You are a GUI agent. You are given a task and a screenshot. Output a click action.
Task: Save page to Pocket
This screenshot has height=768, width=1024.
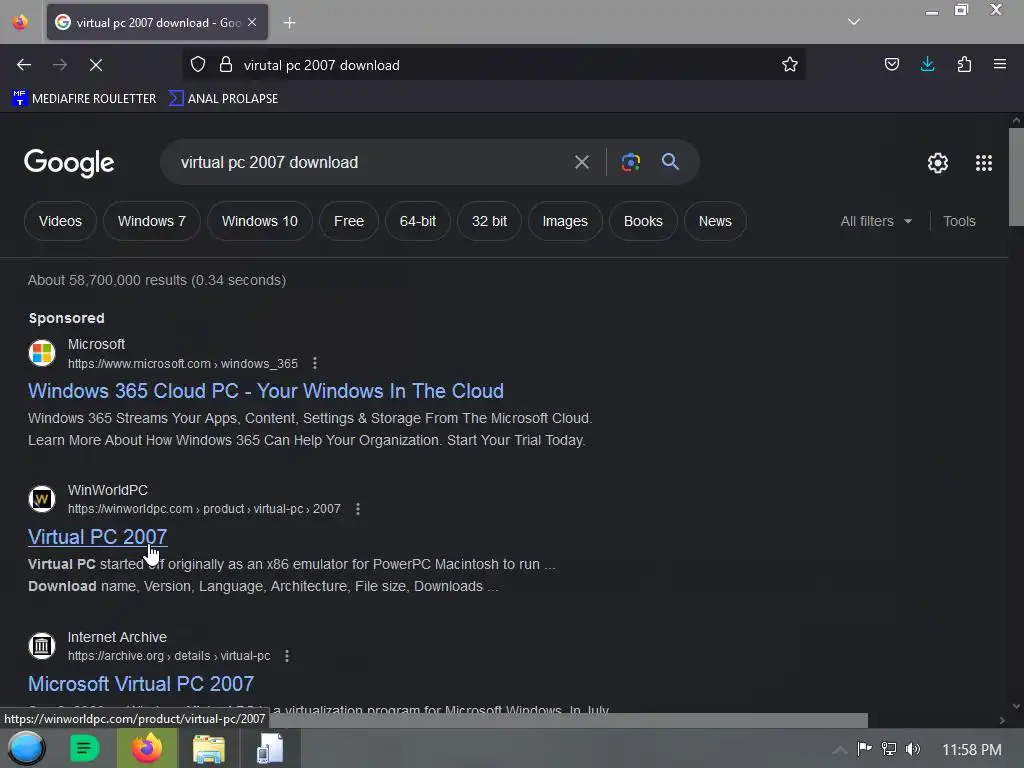coord(891,65)
